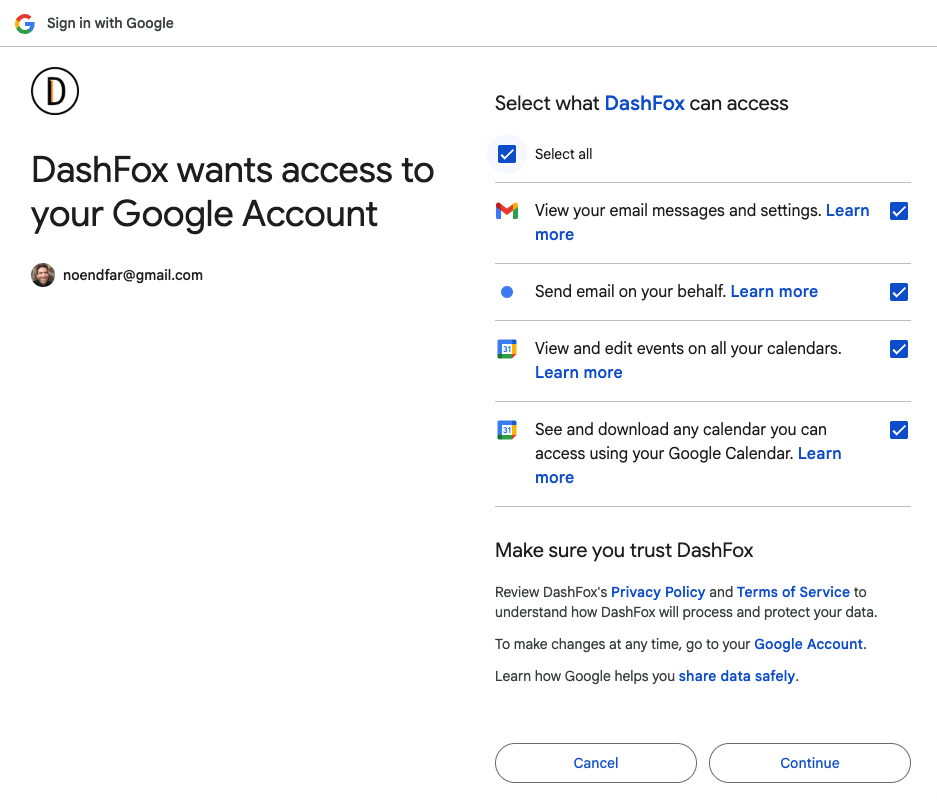This screenshot has height=800, width=937.
Task: Uncheck See and download any calendar permission
Action: point(899,430)
